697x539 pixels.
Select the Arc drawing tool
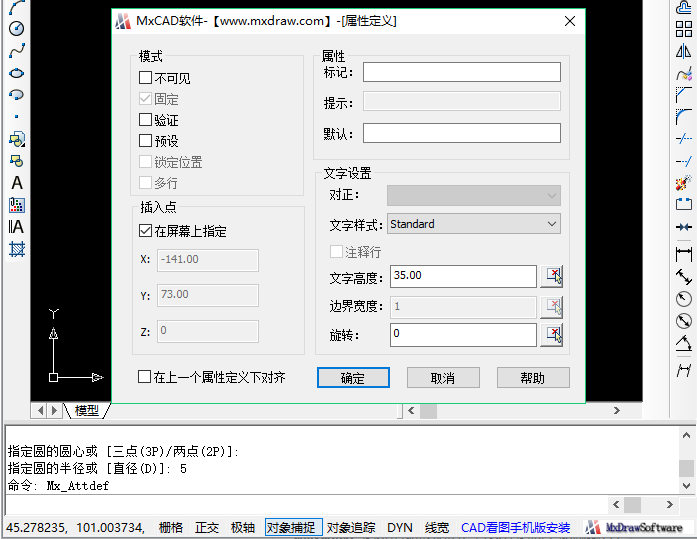(16, 7)
